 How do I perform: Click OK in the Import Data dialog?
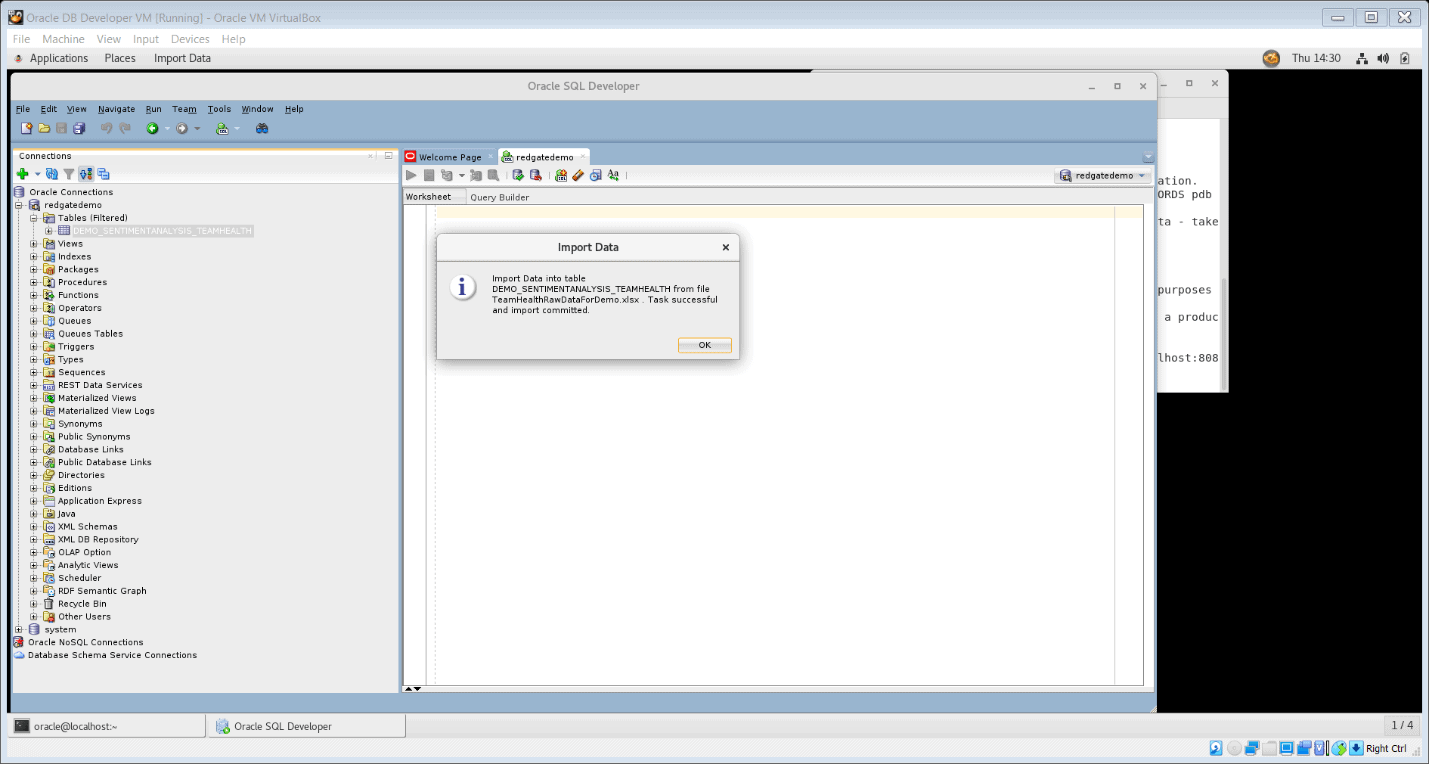tap(705, 345)
